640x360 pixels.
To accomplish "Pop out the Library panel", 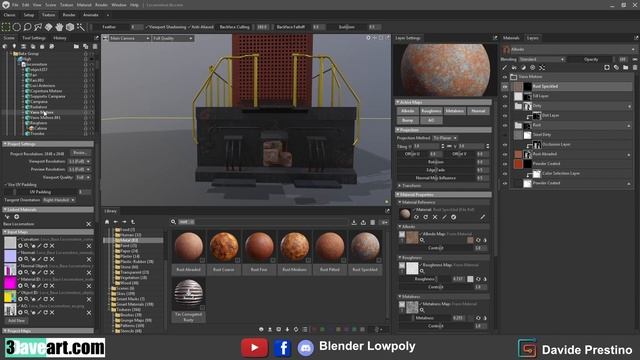I will coord(387,211).
